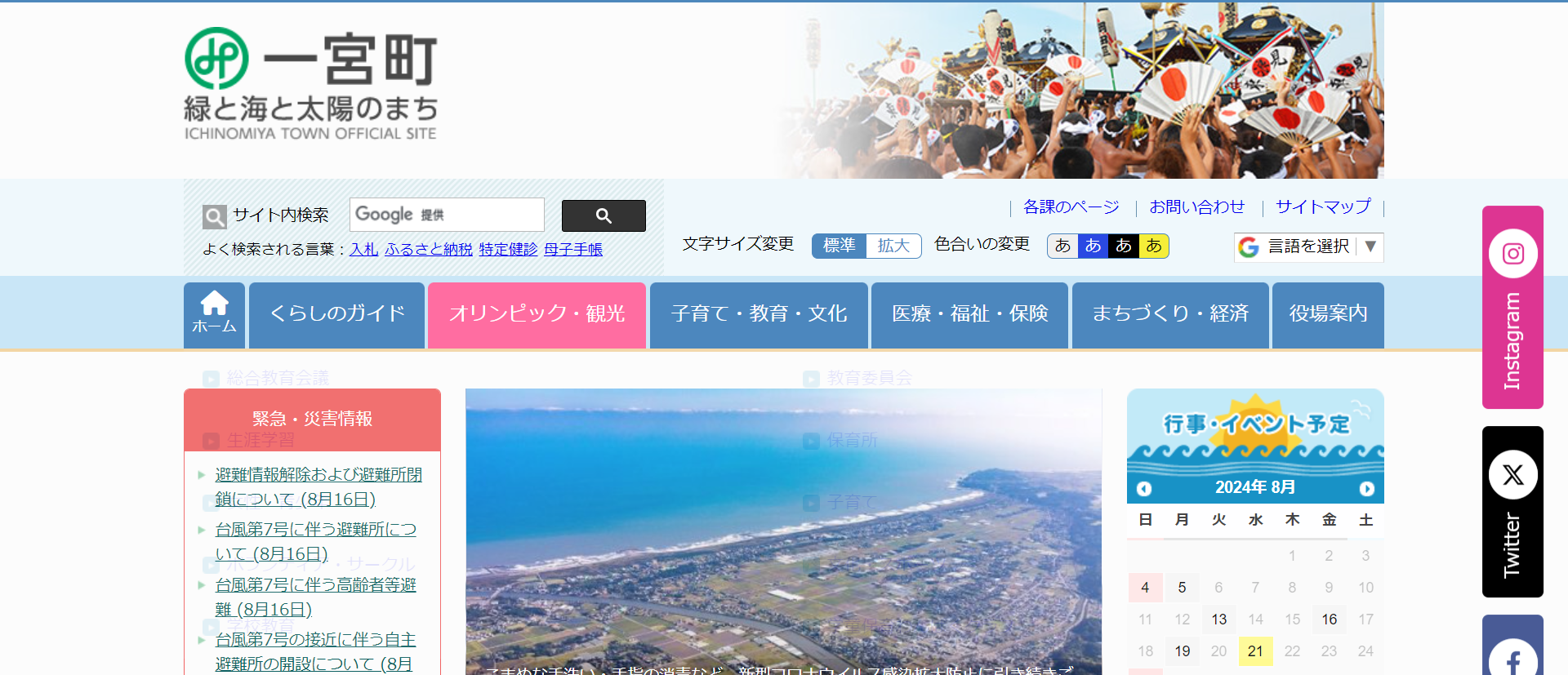Select August 5 in calendar
The height and width of the screenshot is (675, 1568).
(1182, 588)
